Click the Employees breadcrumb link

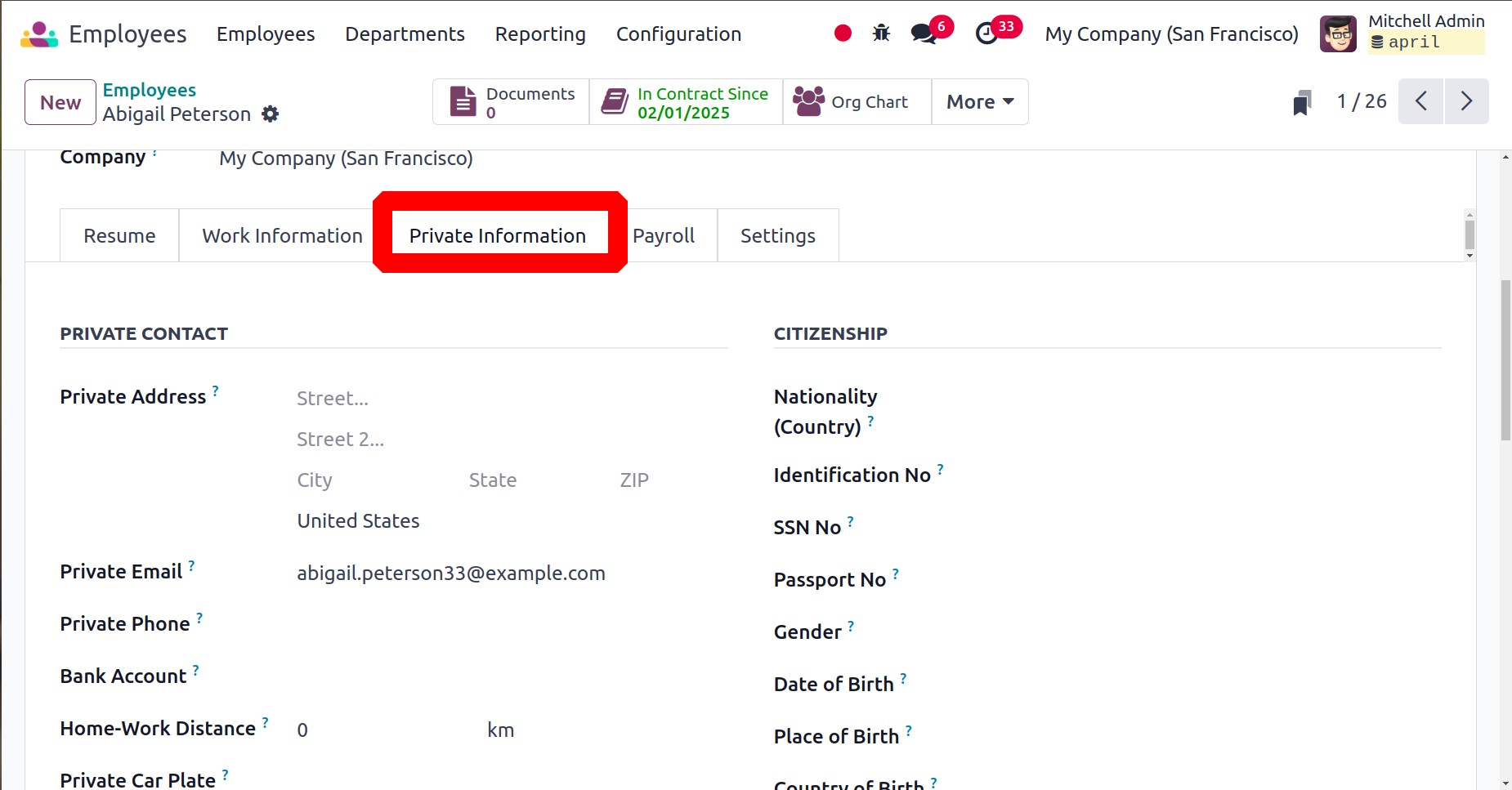point(150,90)
